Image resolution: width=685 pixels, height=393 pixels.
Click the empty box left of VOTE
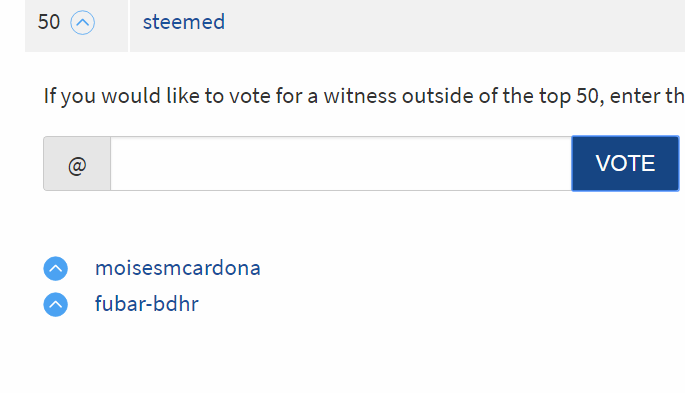[341, 163]
